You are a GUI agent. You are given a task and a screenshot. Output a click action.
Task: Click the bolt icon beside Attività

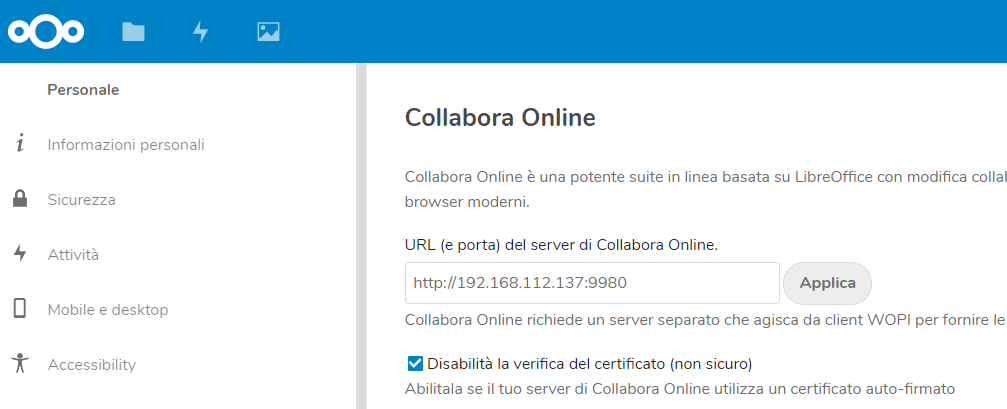click(x=20, y=254)
